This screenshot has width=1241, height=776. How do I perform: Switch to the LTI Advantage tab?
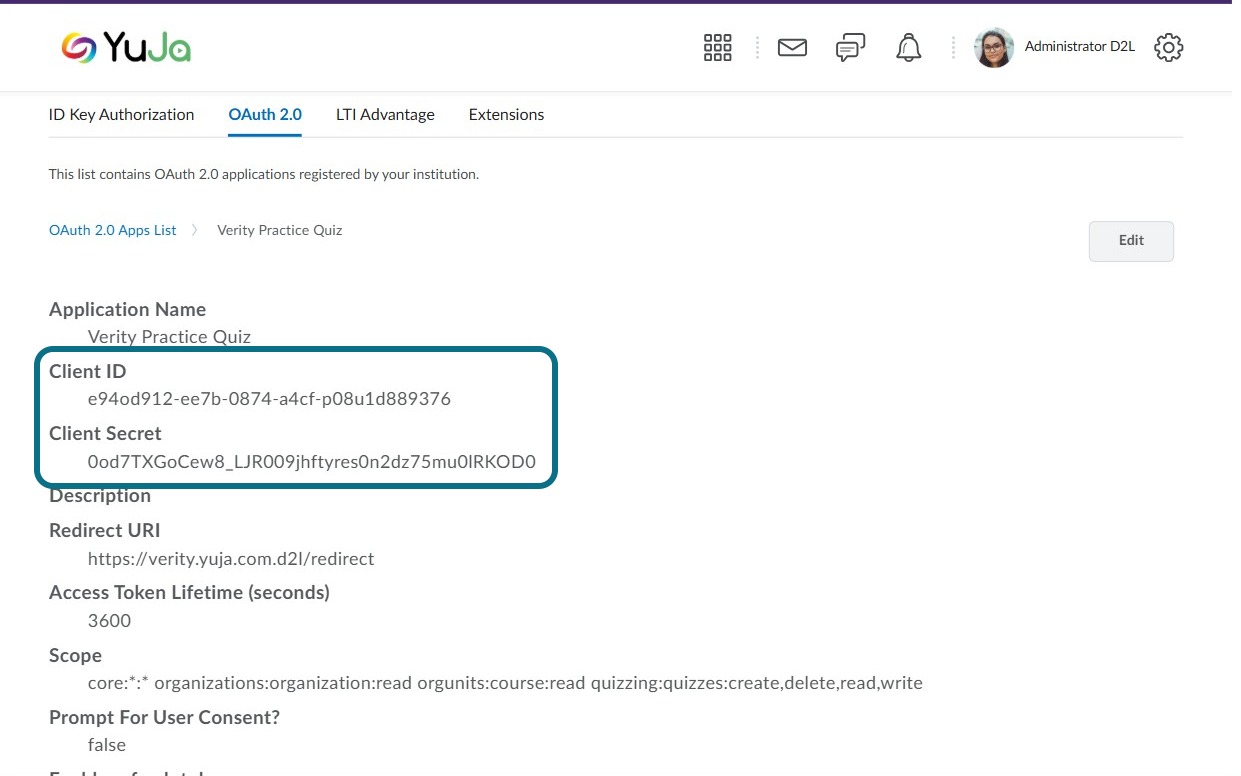pyautogui.click(x=385, y=114)
